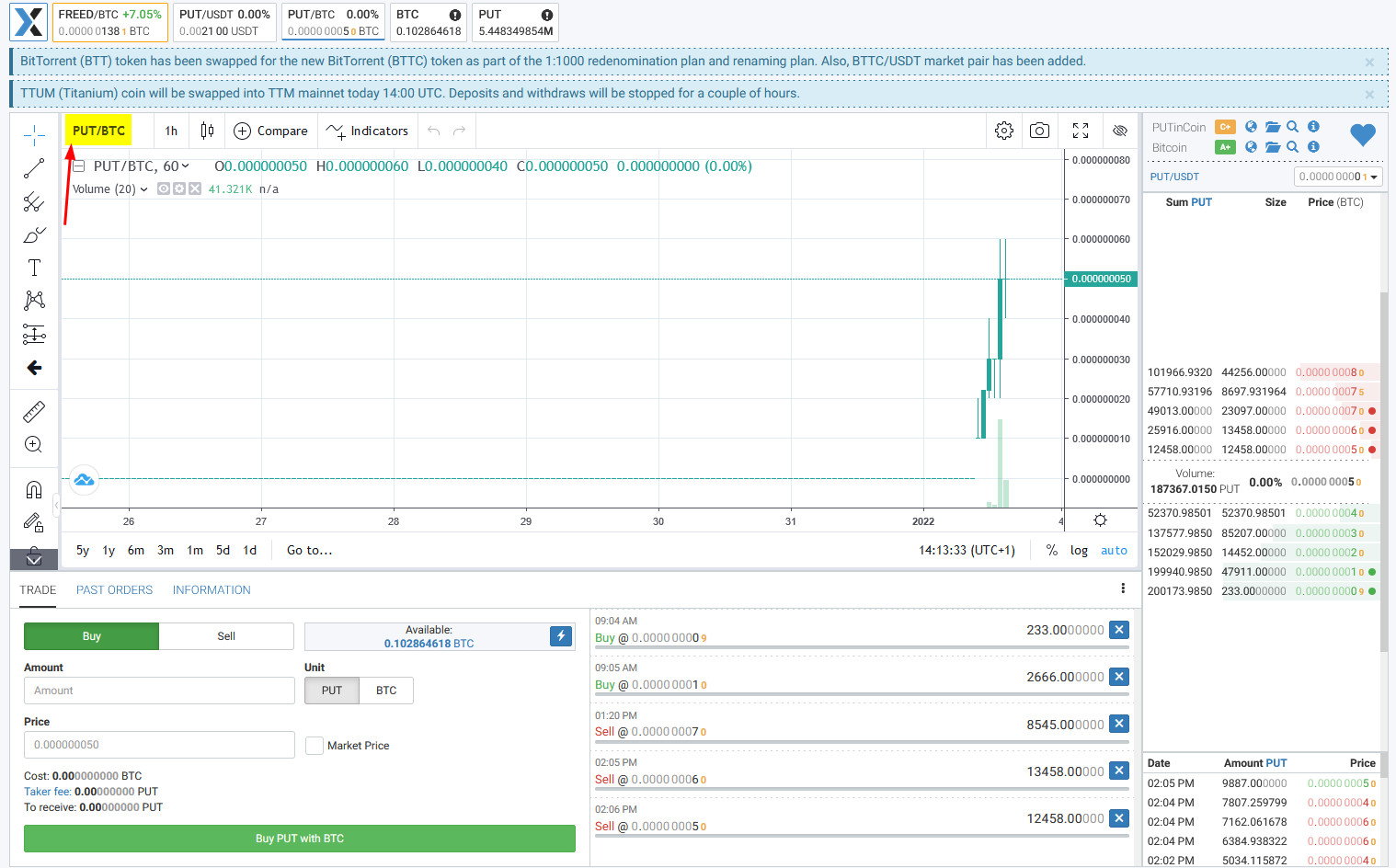This screenshot has height=868, width=1396.
Task: Take a chart snapshot with camera icon
Action: 1039,131
